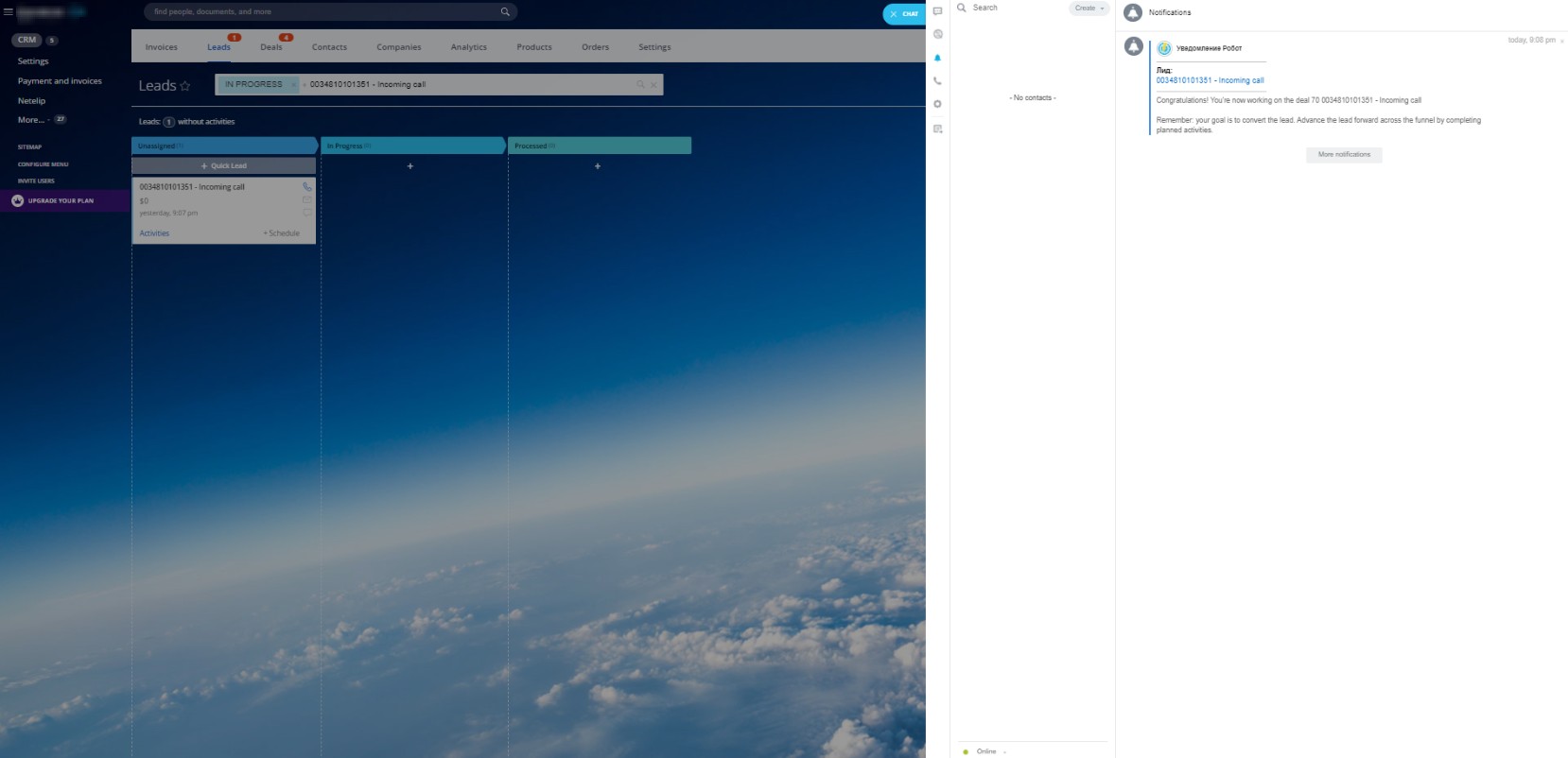Click the More notifications button
The height and width of the screenshot is (758, 1568).
1343,155
